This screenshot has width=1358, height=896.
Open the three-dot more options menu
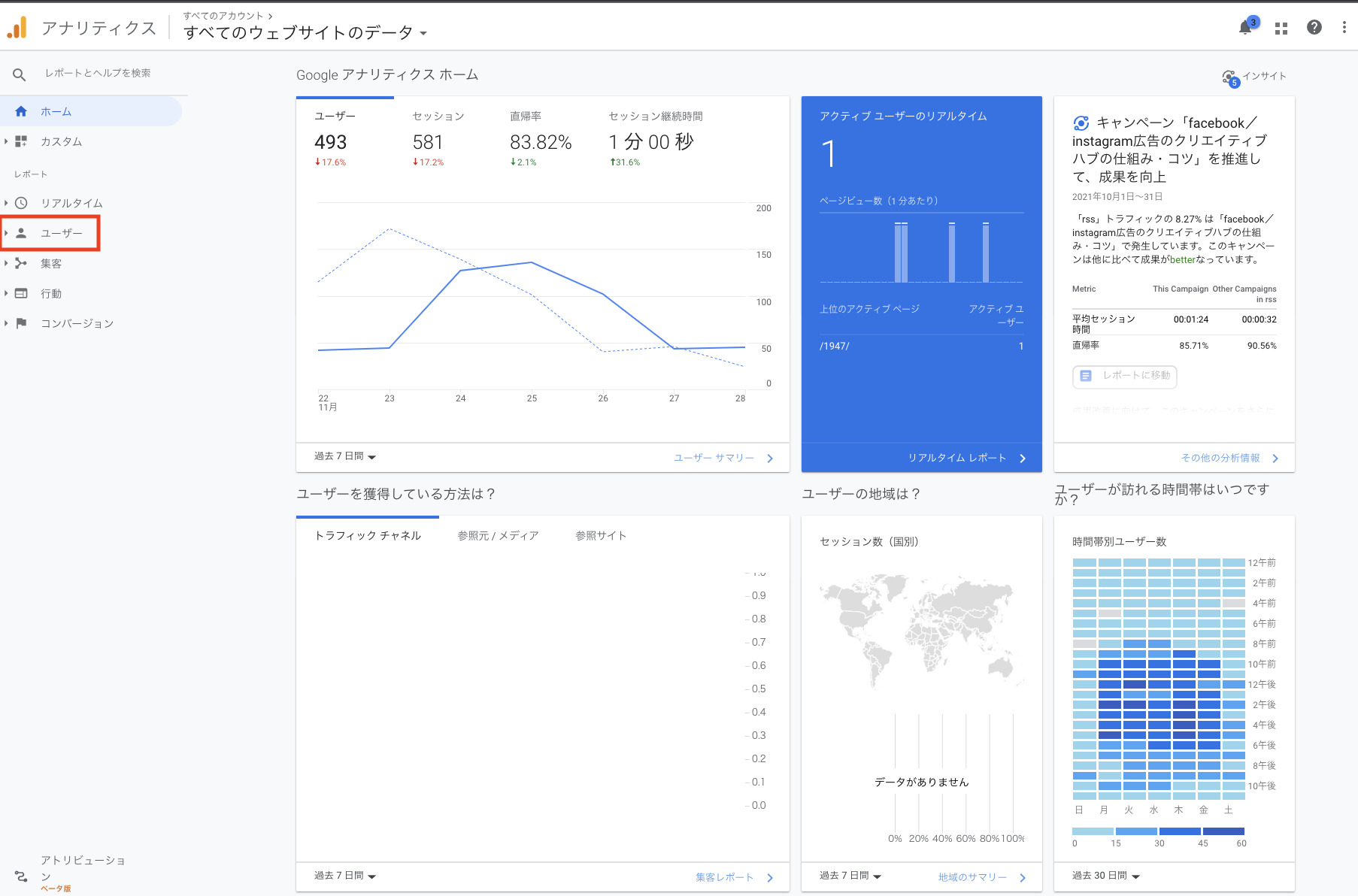(x=1344, y=28)
